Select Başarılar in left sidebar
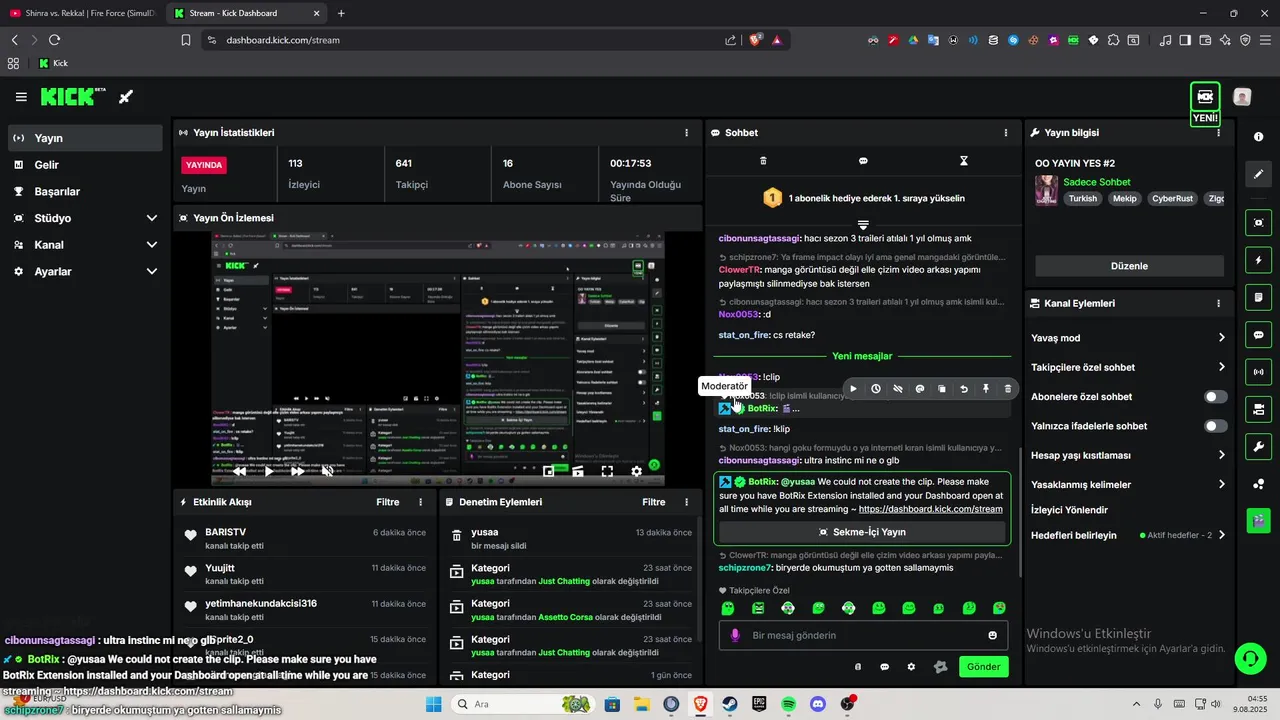1280x720 pixels. point(85,192)
